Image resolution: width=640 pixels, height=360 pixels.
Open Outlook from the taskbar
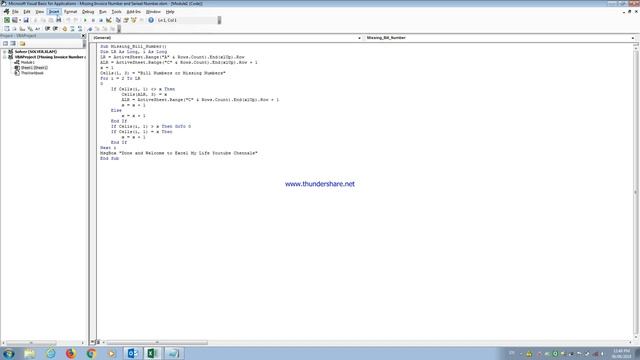(x=132, y=353)
